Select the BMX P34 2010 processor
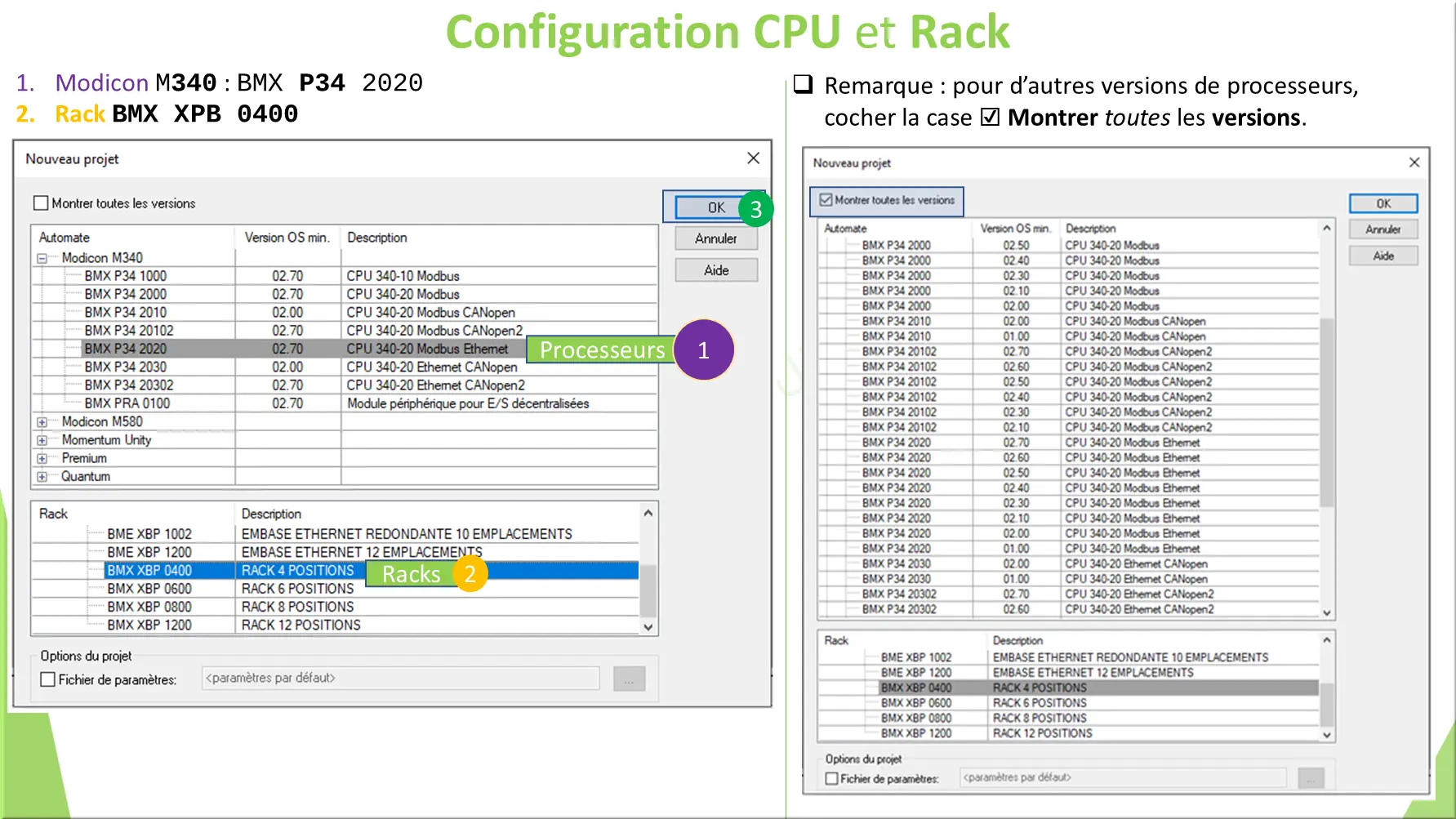The height and width of the screenshot is (819, 1456). click(126, 312)
